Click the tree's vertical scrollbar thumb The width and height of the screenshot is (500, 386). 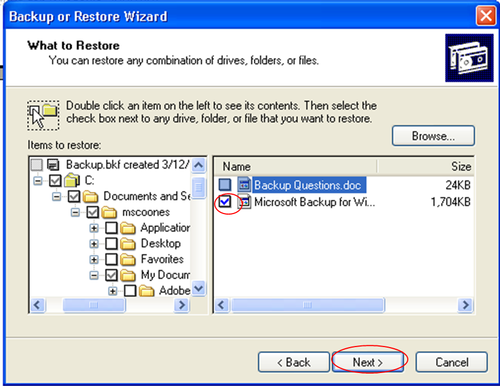[199, 188]
